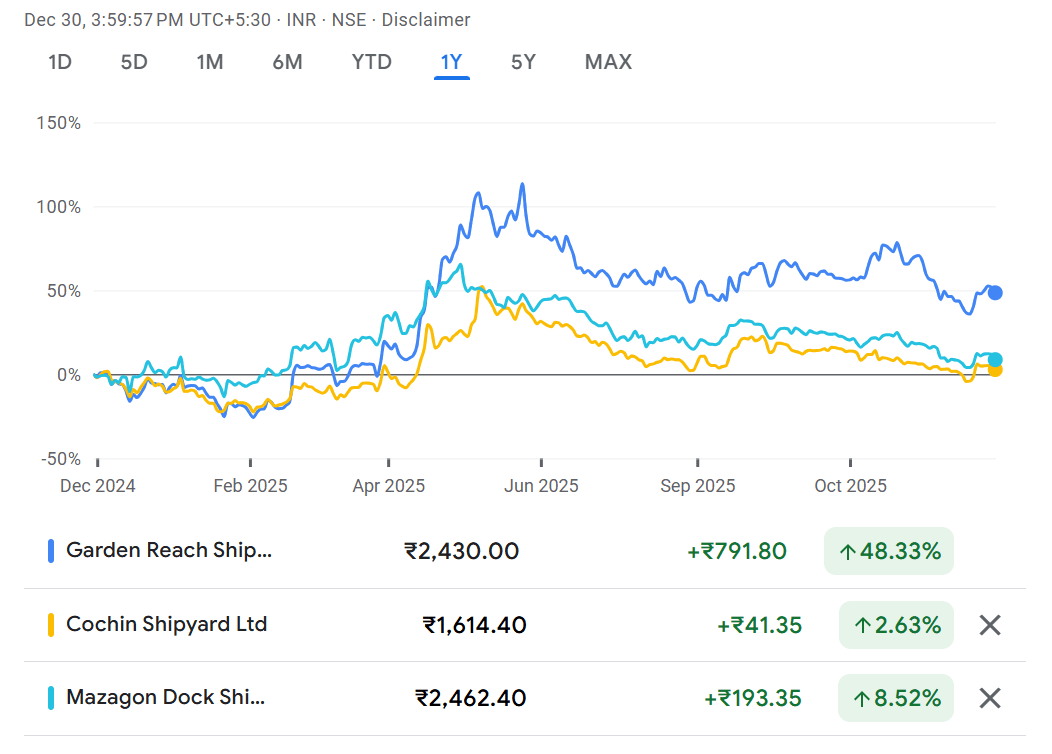Switch chart to 6M range
Viewport: 1052px width, 754px height.
tap(287, 62)
